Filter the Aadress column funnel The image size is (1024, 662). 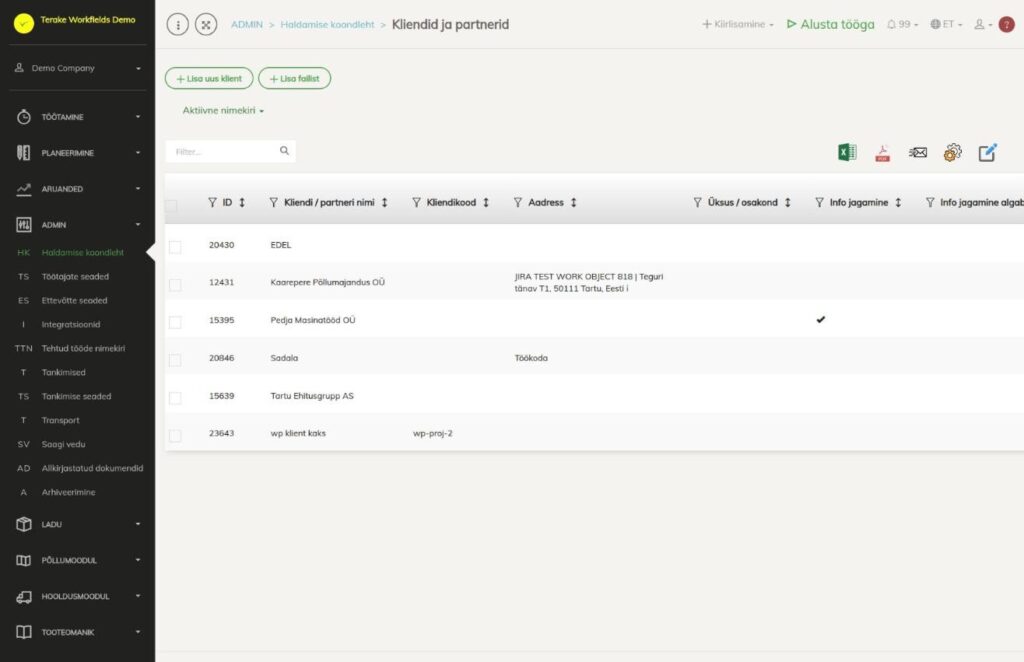pyautogui.click(x=518, y=202)
